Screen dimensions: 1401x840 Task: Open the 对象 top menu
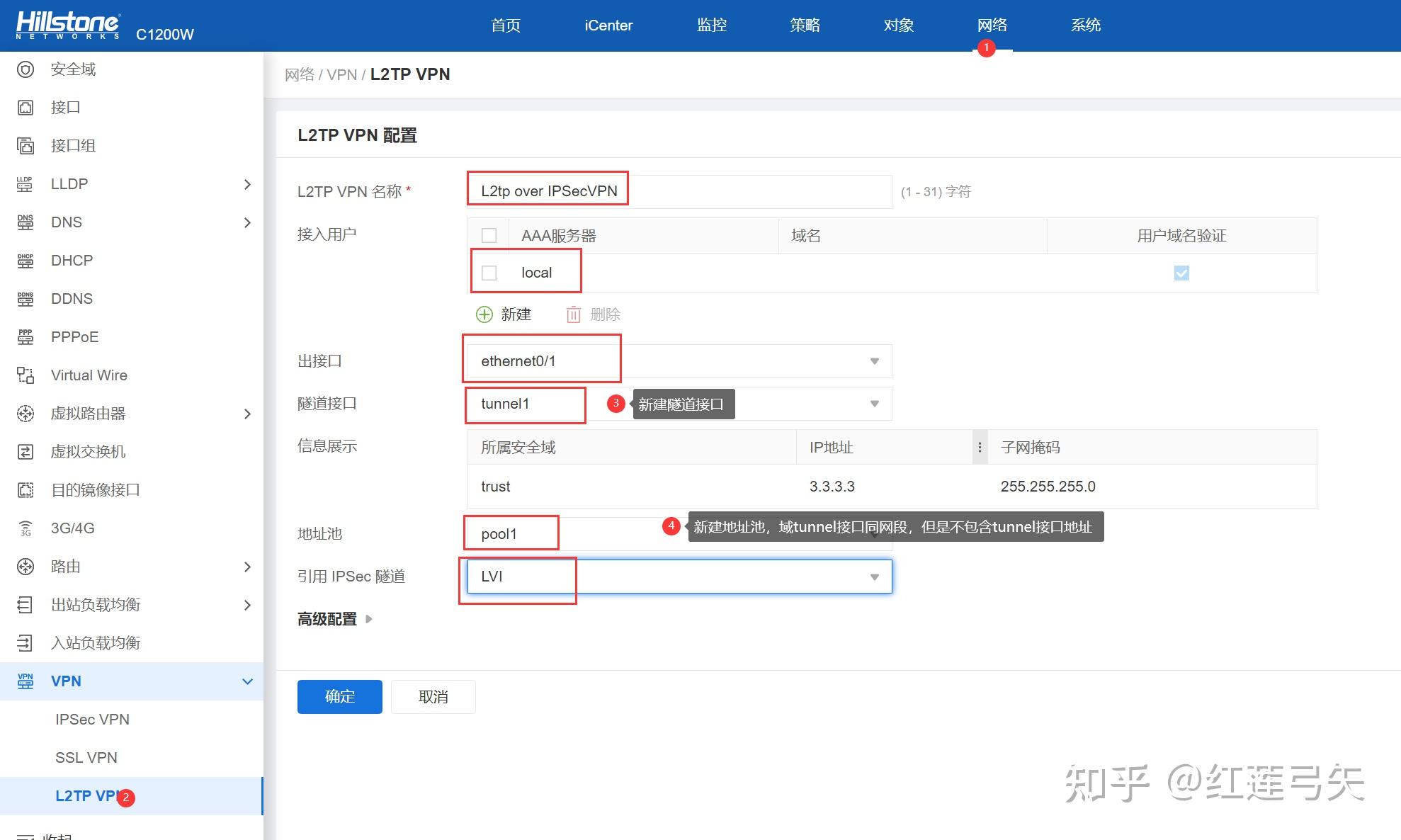pos(899,25)
